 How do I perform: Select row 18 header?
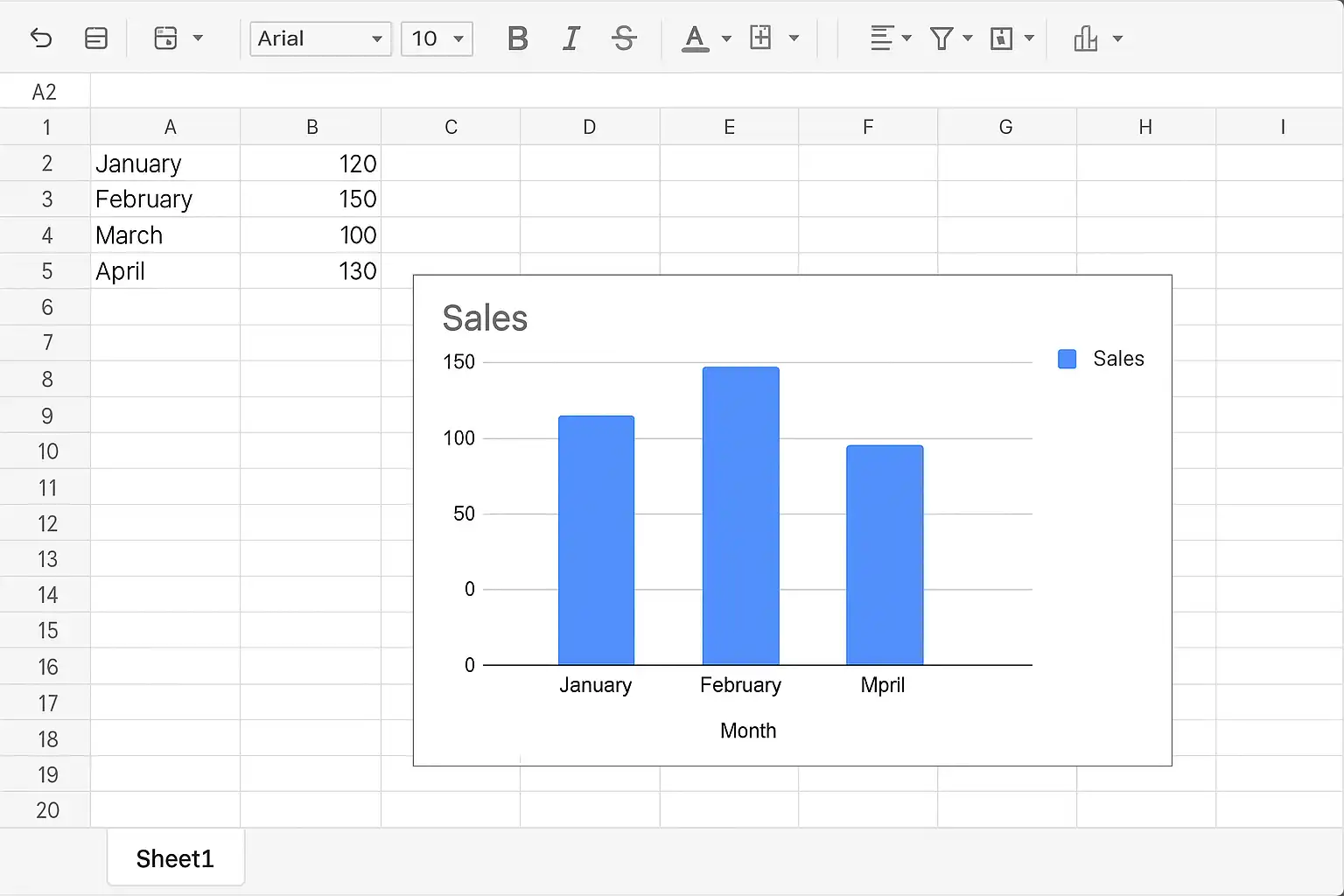[45, 738]
